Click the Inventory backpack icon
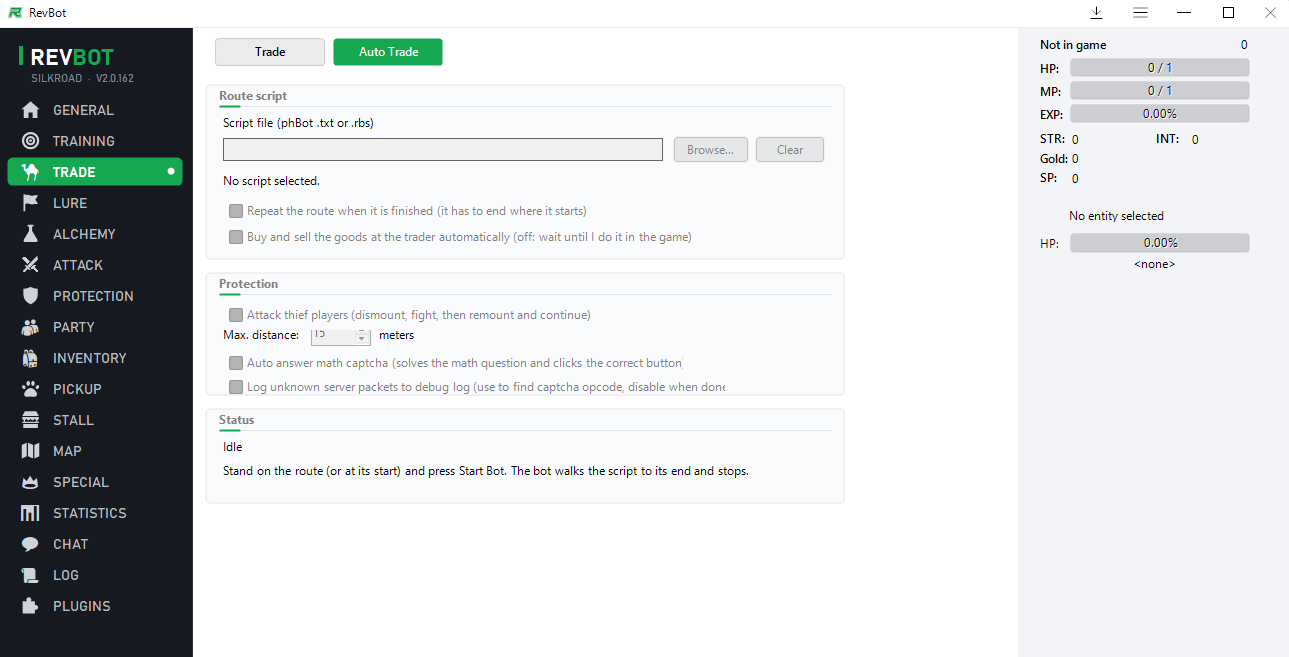Viewport: 1289px width, 657px height. [x=31, y=358]
